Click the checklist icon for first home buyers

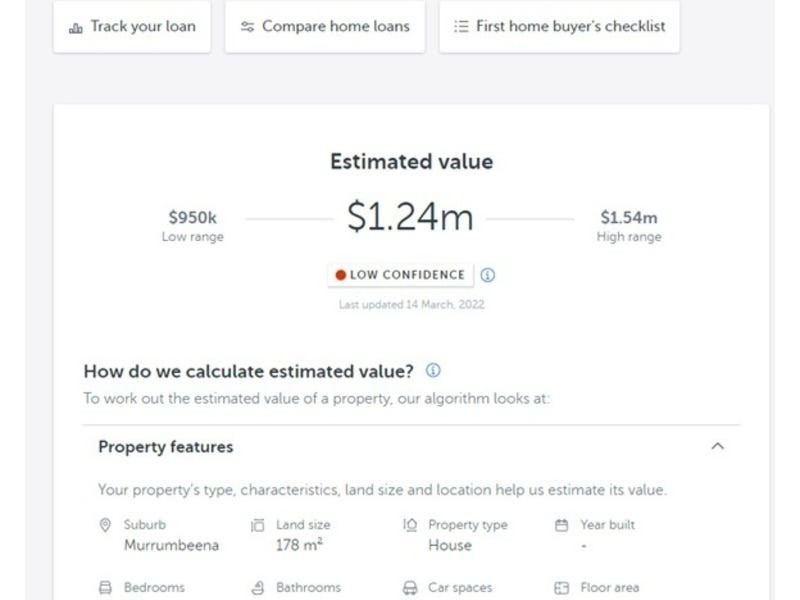461,27
